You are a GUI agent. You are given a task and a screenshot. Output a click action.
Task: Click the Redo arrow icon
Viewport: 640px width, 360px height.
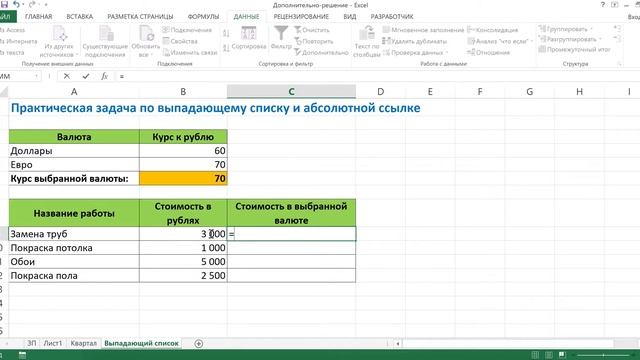tap(32, 4)
